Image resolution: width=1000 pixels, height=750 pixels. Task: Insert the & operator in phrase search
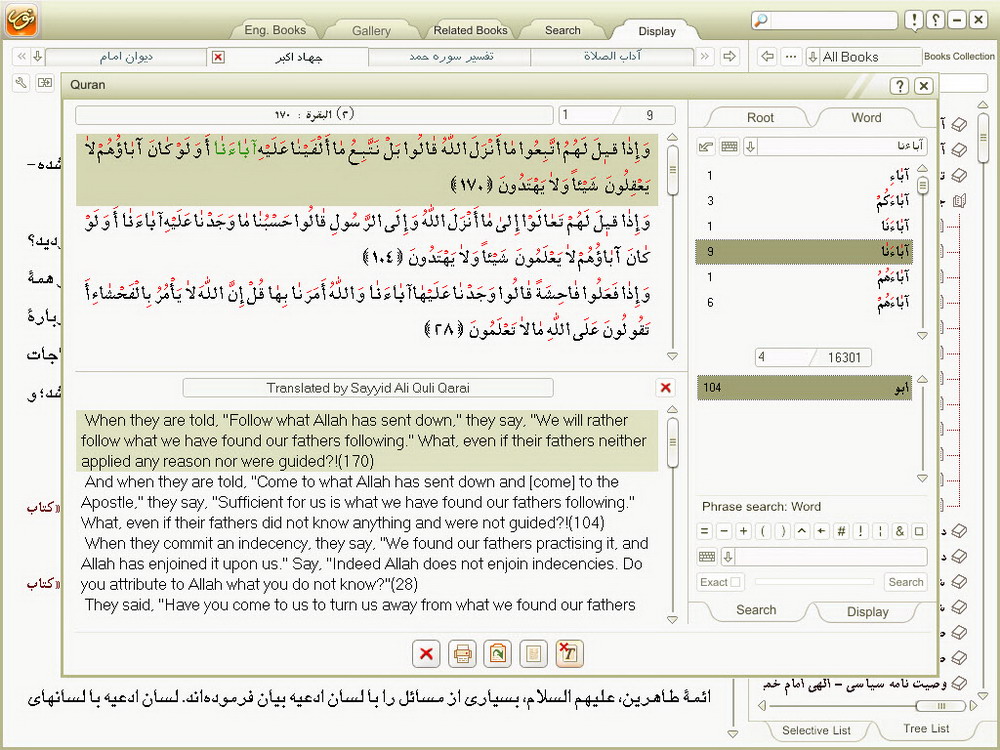[x=900, y=531]
